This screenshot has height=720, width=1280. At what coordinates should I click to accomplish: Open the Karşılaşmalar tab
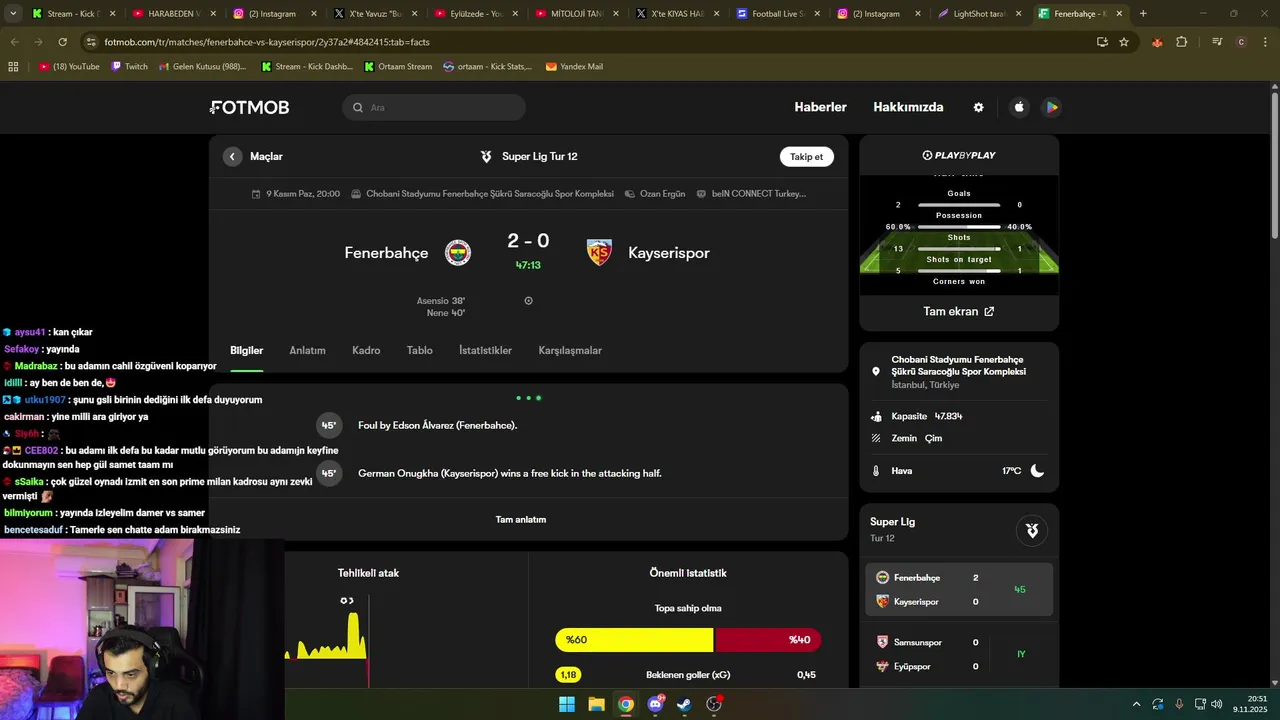click(570, 351)
